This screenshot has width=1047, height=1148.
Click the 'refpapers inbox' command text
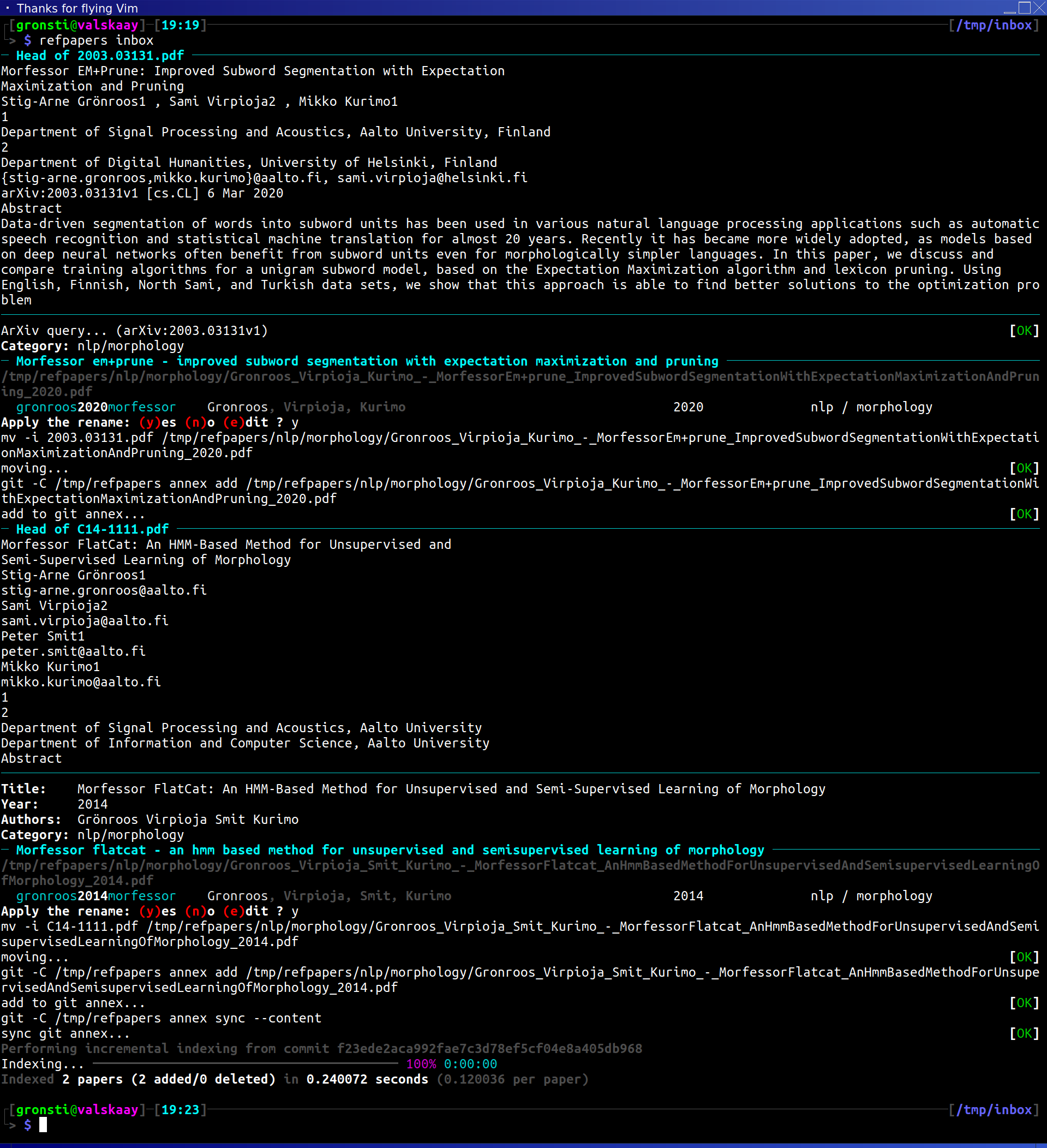point(96,40)
